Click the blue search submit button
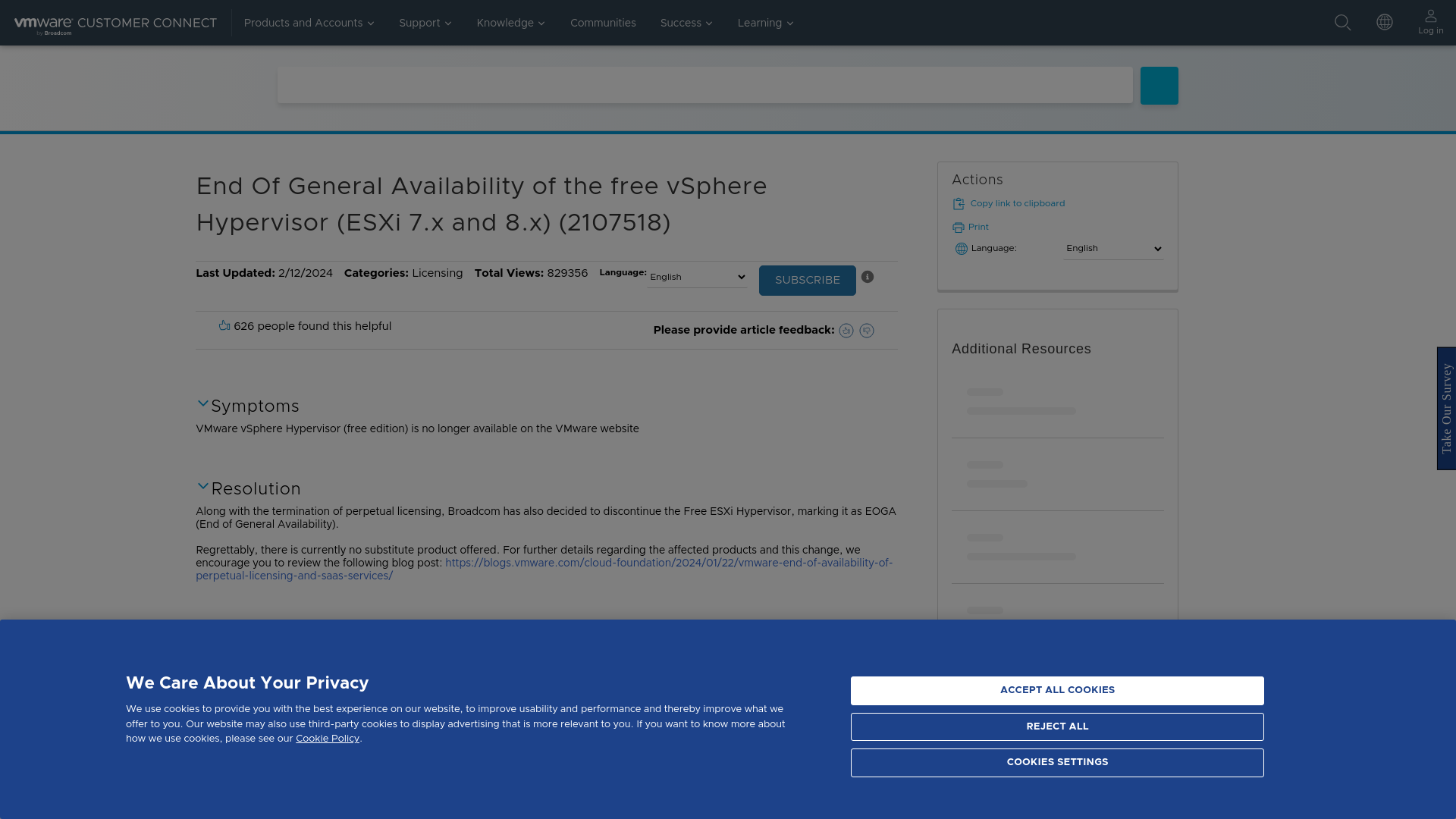Viewport: 1456px width, 819px height. 1159,86
